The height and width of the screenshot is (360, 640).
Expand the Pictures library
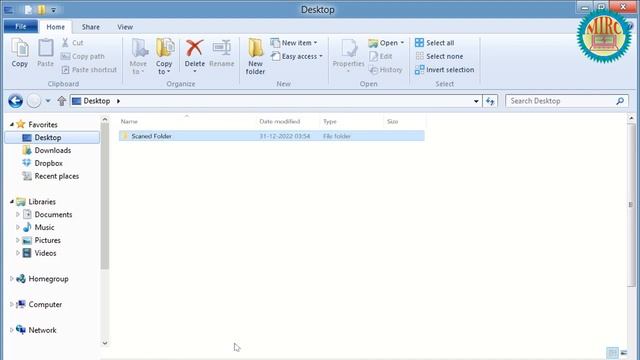(18, 240)
